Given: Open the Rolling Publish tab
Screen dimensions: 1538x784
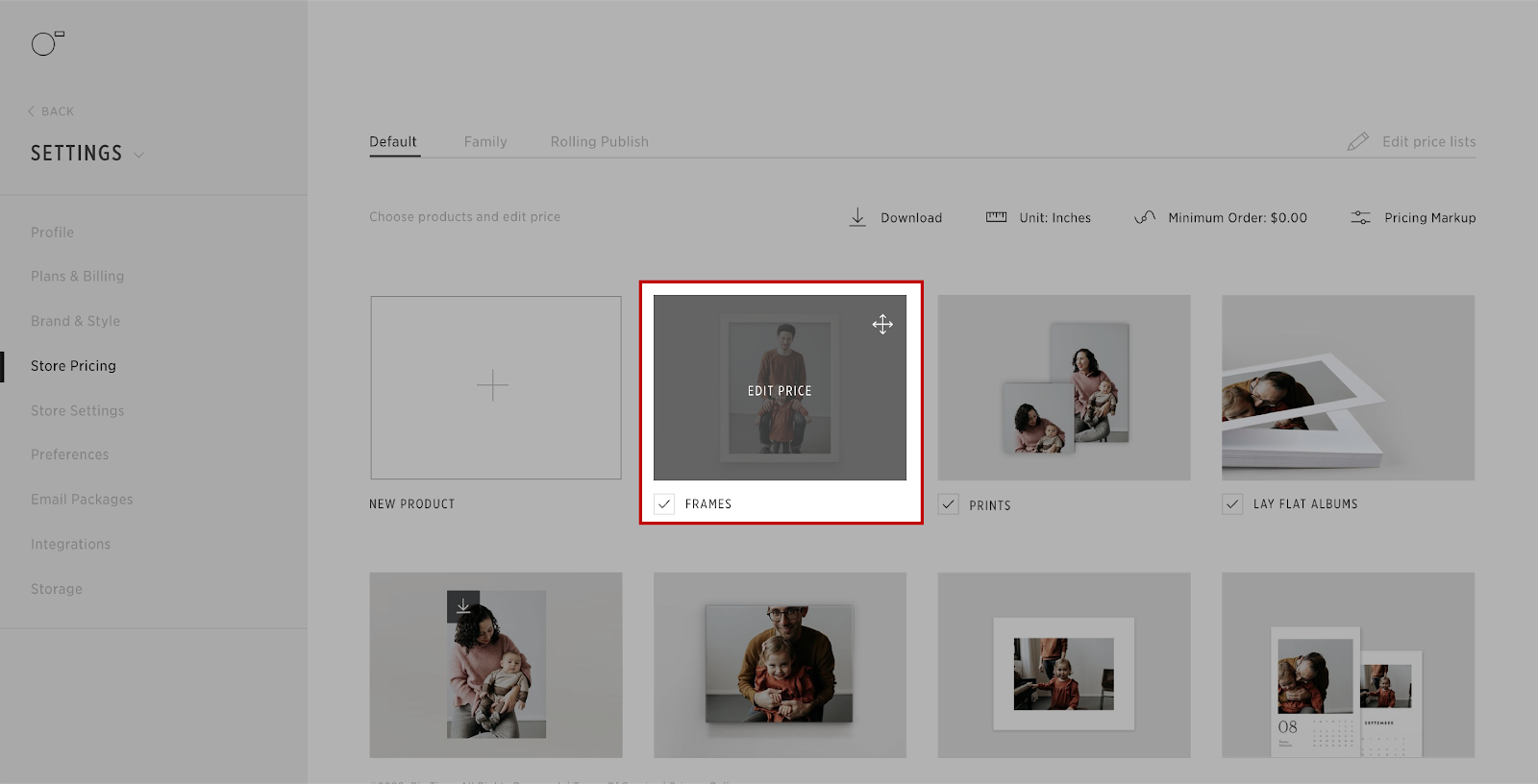Looking at the screenshot, I should coord(600,141).
